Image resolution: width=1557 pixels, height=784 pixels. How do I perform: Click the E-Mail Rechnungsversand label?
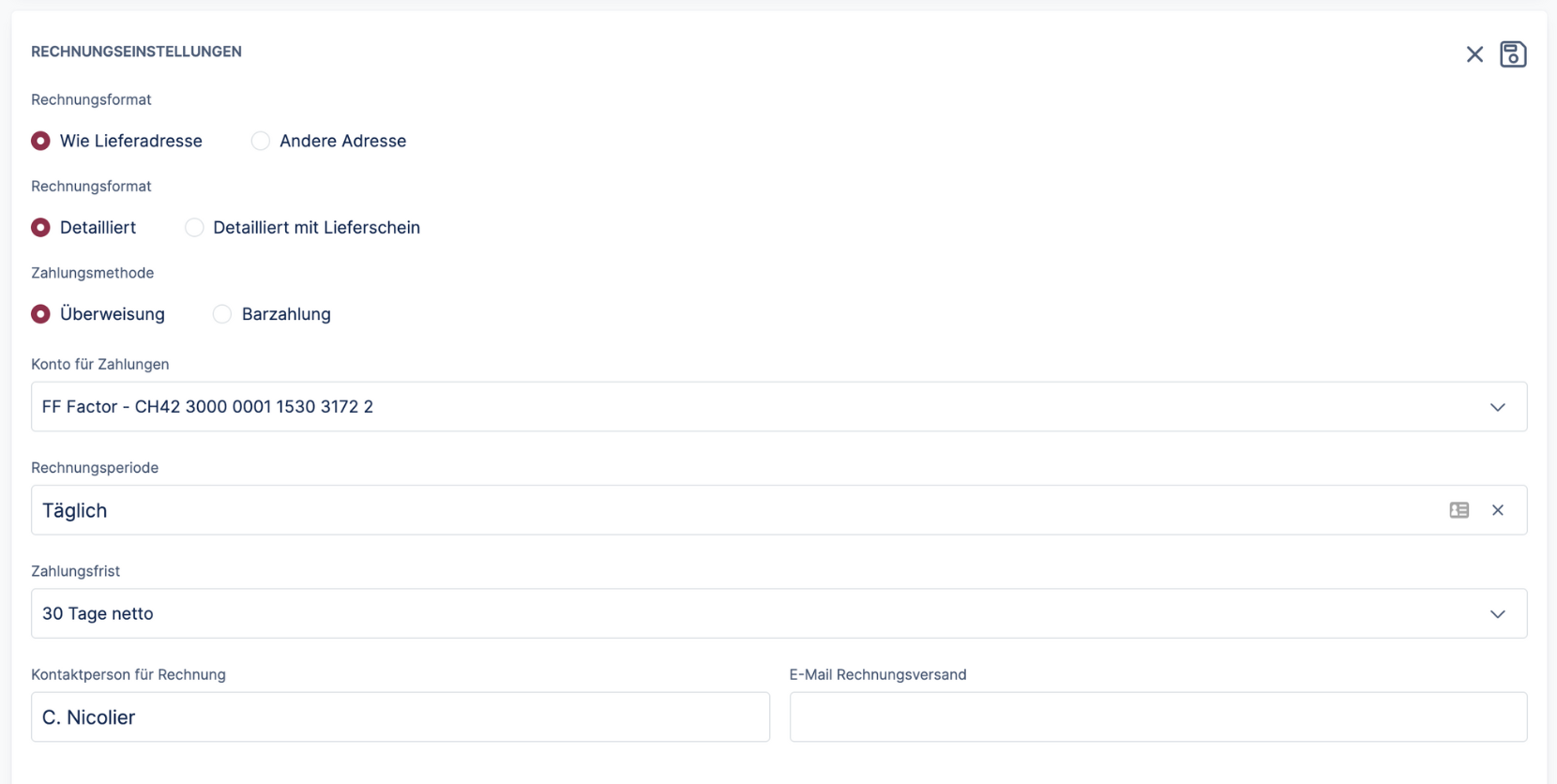pyautogui.click(x=877, y=674)
